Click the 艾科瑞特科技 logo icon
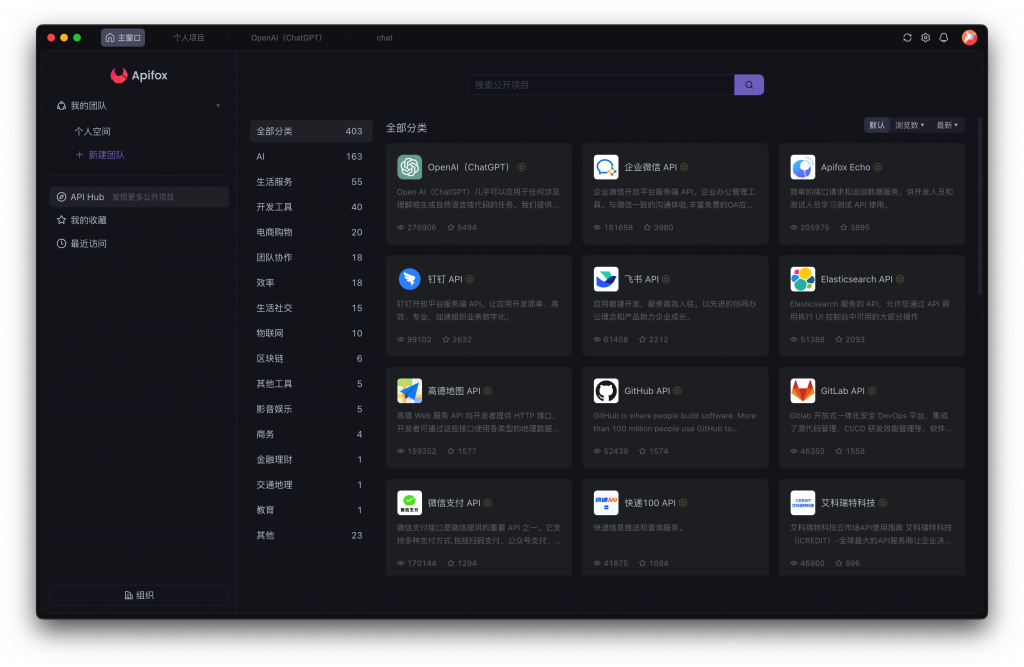This screenshot has width=1024, height=667. (803, 503)
